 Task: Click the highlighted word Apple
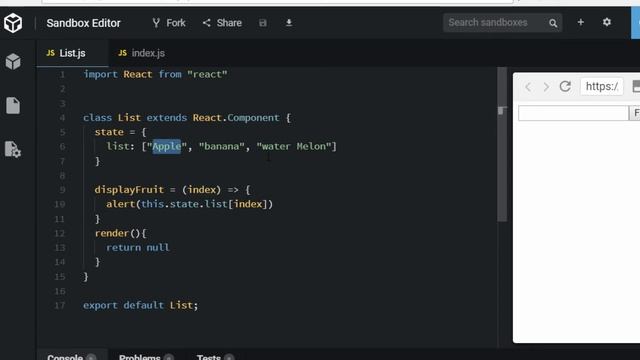click(167, 146)
